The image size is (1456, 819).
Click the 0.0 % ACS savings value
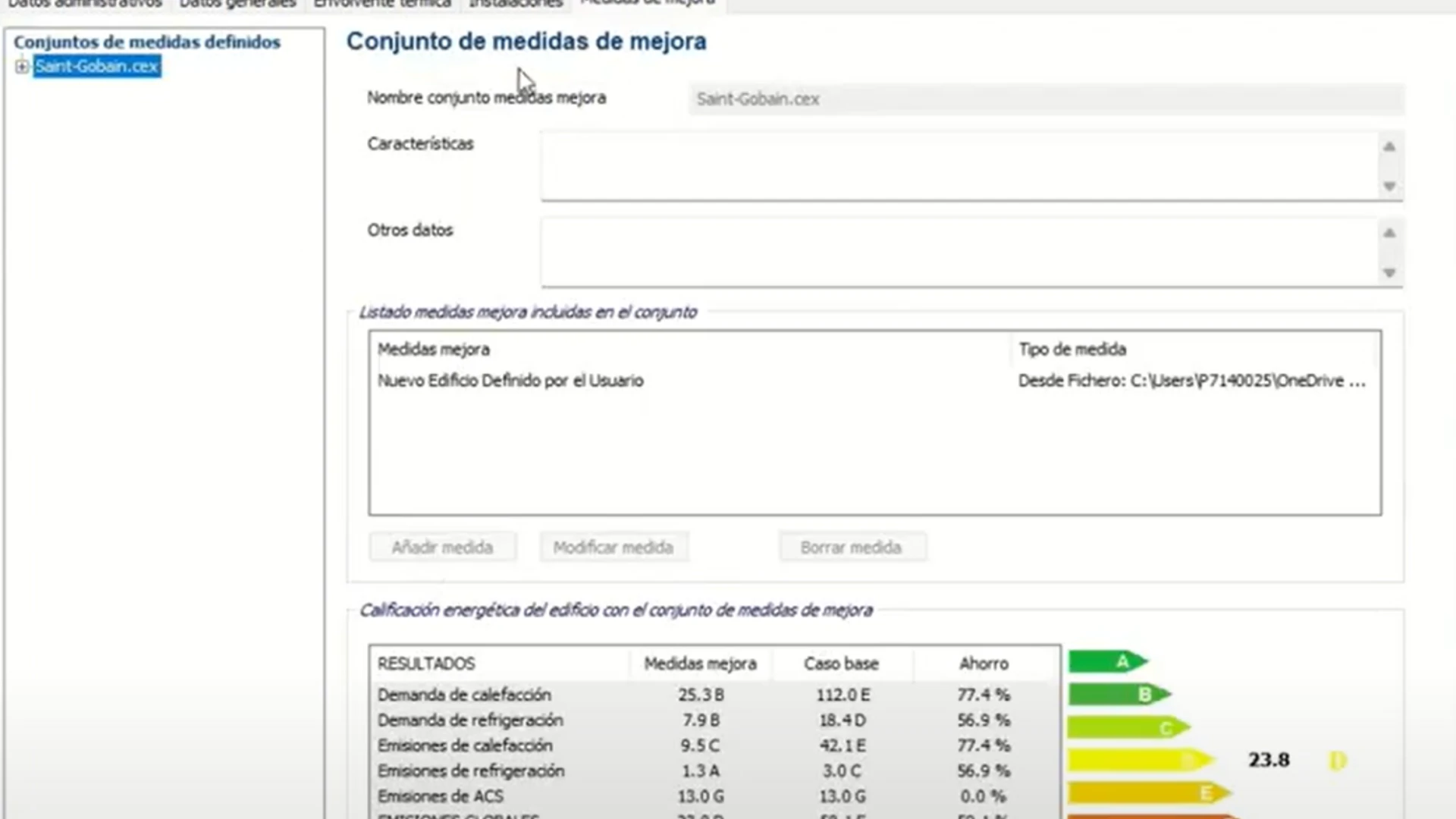coord(984,796)
